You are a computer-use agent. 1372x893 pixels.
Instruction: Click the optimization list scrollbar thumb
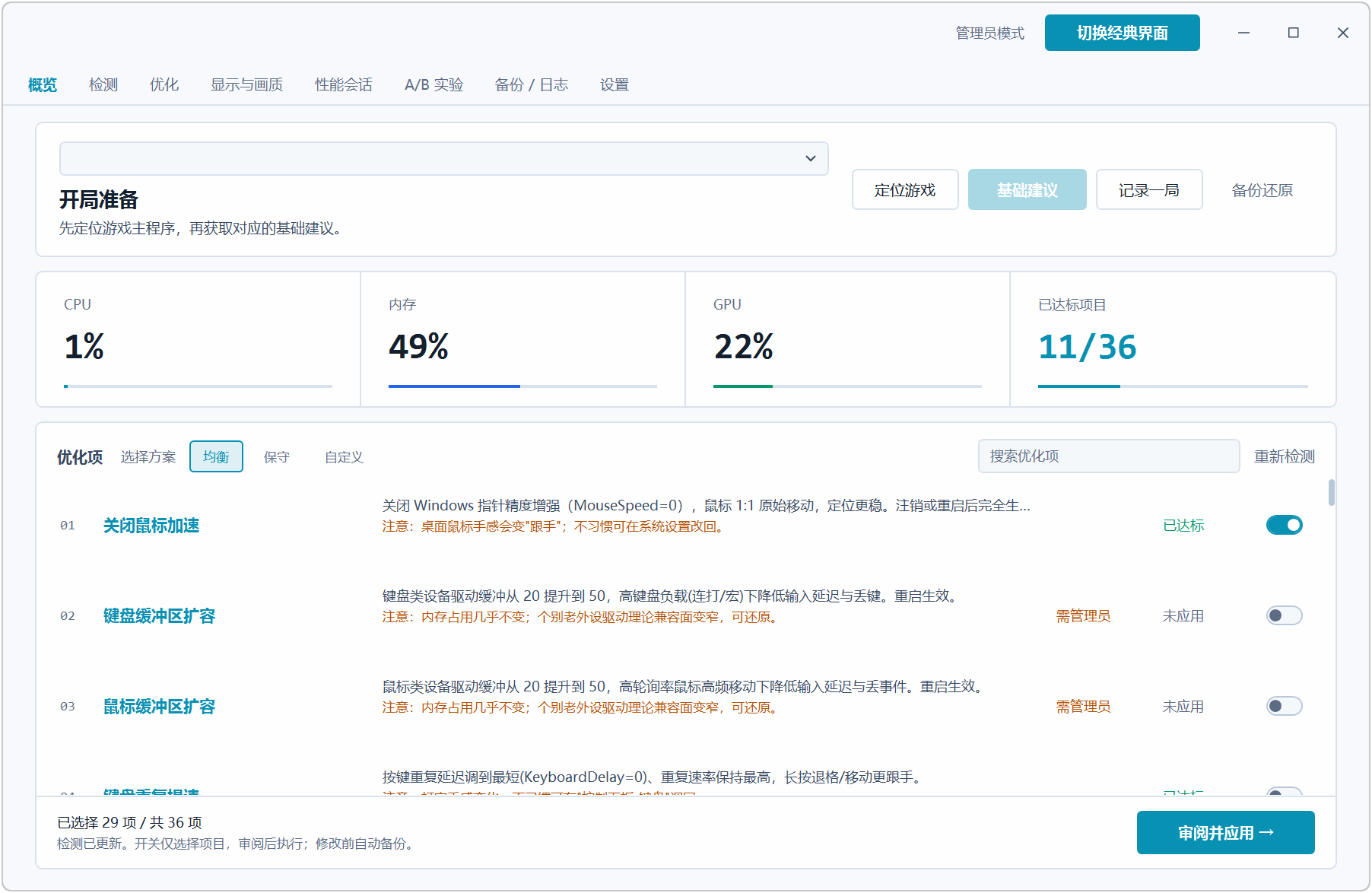[x=1331, y=492]
